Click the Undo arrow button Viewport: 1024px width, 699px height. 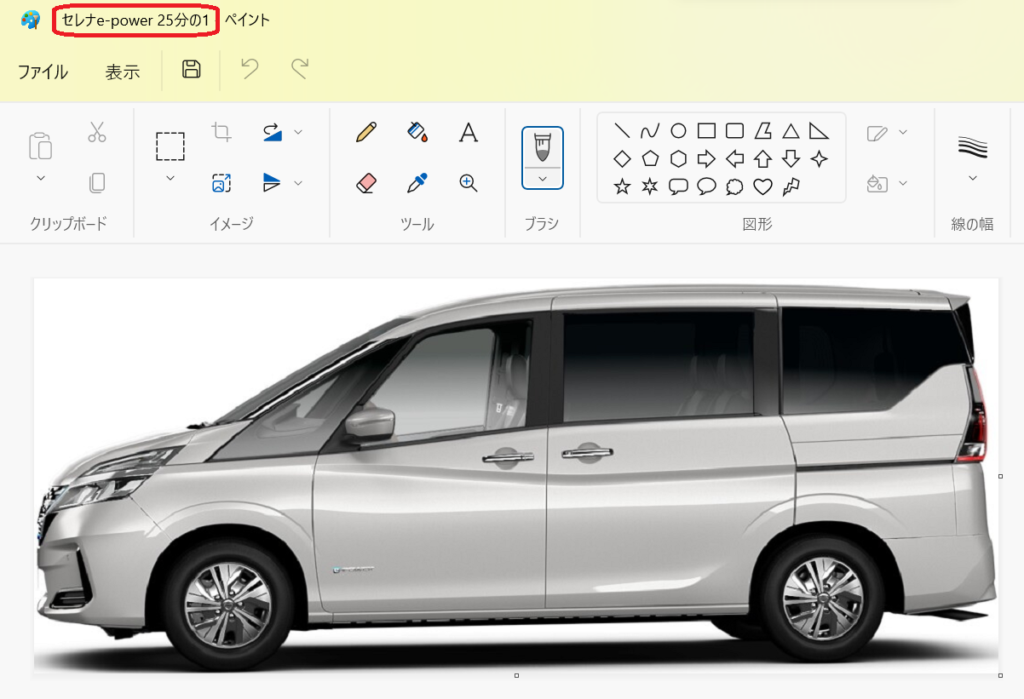point(250,69)
